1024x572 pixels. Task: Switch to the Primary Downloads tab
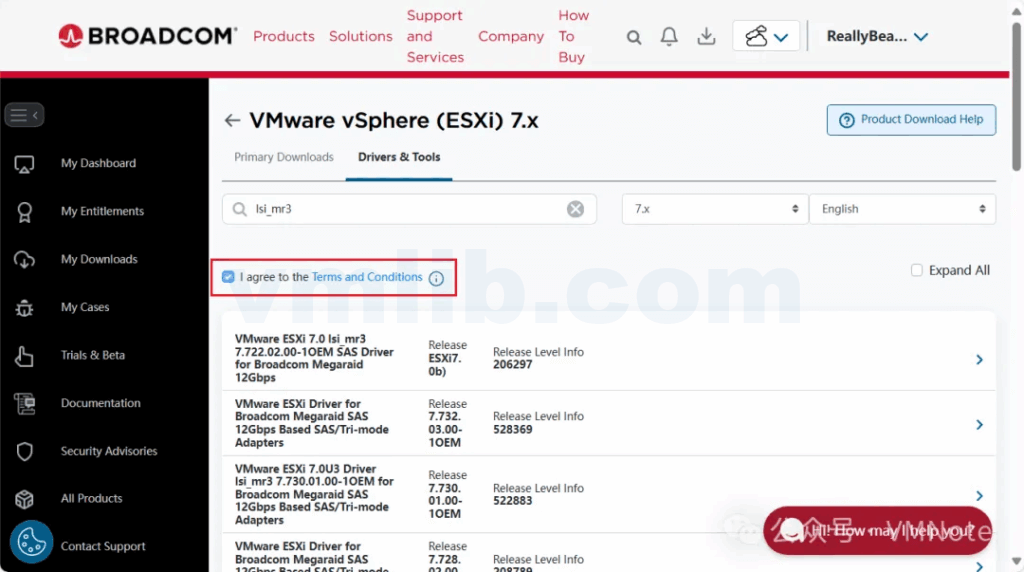(x=284, y=157)
